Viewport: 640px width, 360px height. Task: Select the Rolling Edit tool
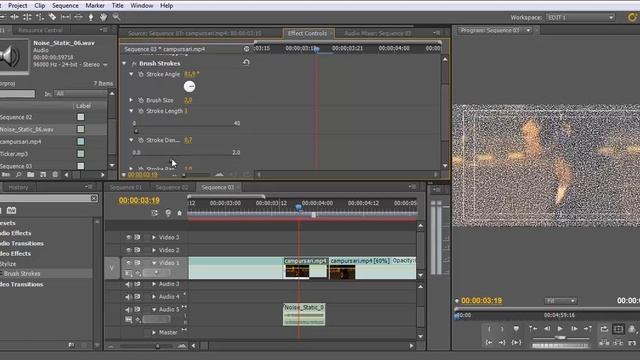point(27,17)
